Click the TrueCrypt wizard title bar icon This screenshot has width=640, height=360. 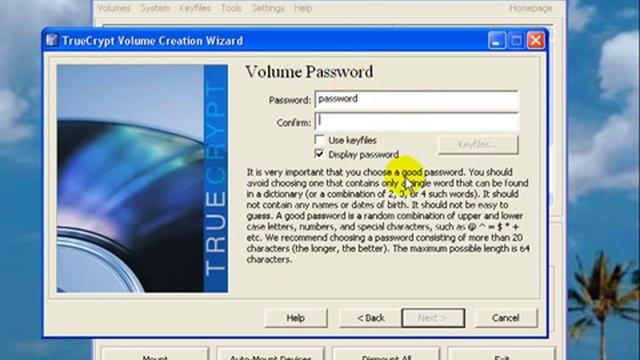coord(51,40)
